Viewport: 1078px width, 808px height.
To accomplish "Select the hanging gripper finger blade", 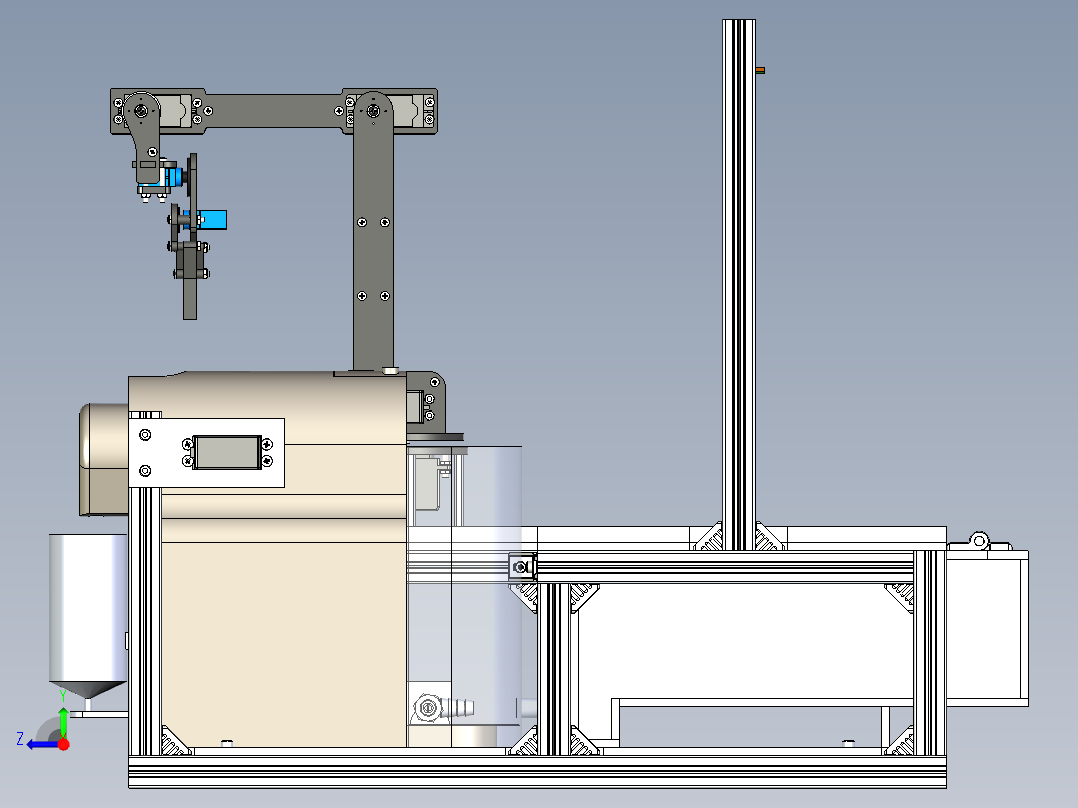I will point(190,296).
